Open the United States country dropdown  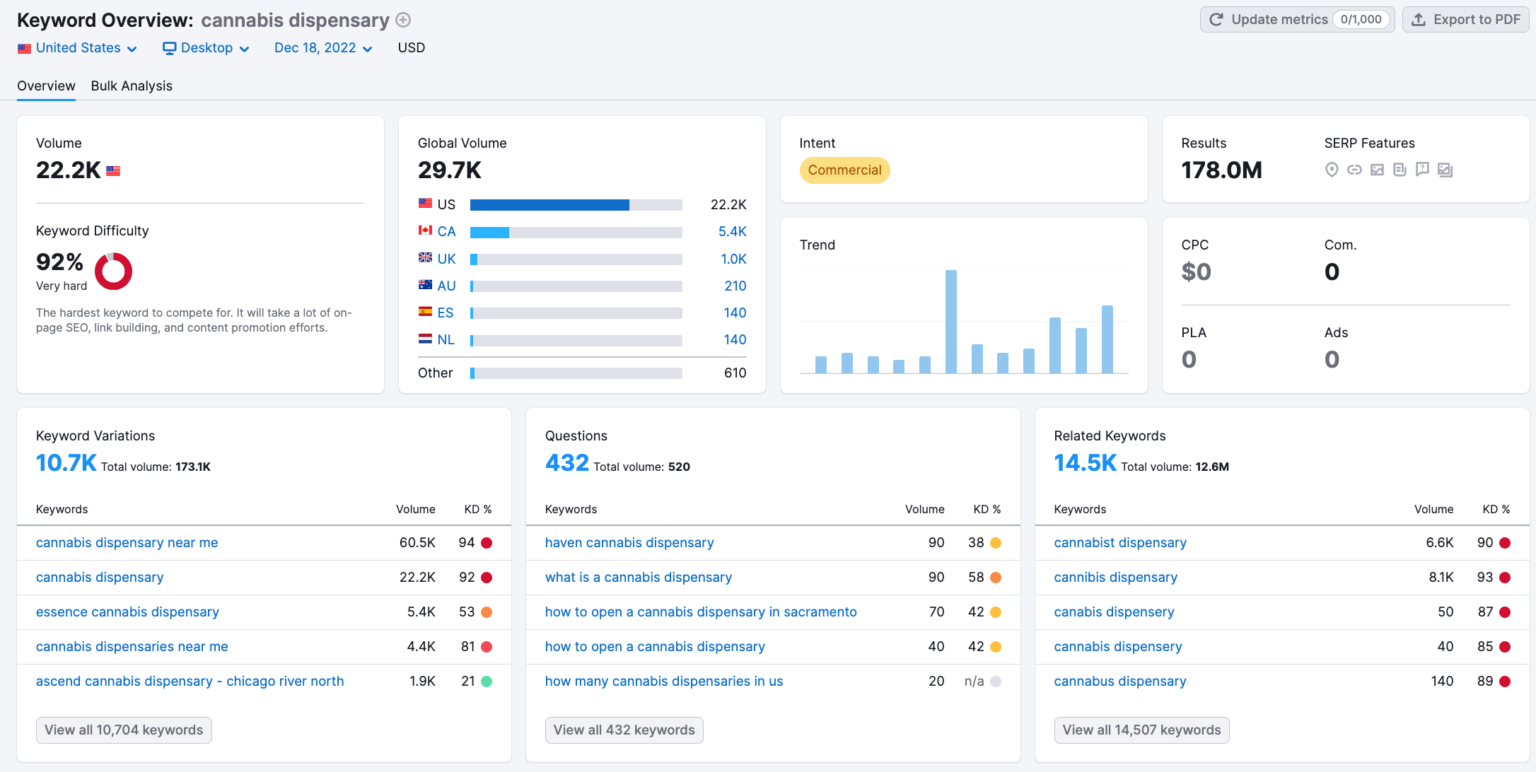point(77,48)
